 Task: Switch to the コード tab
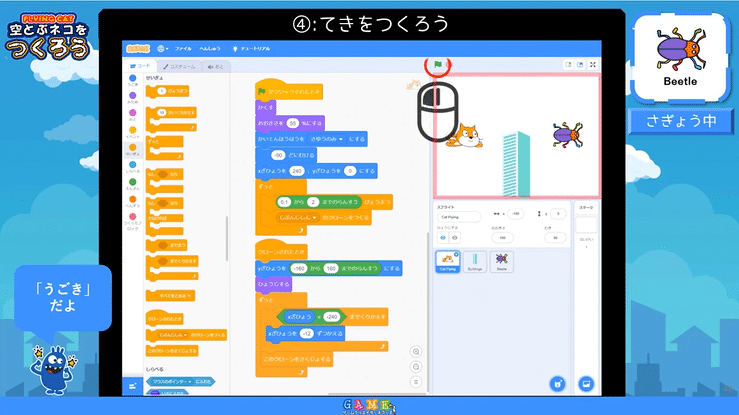pyautogui.click(x=140, y=66)
